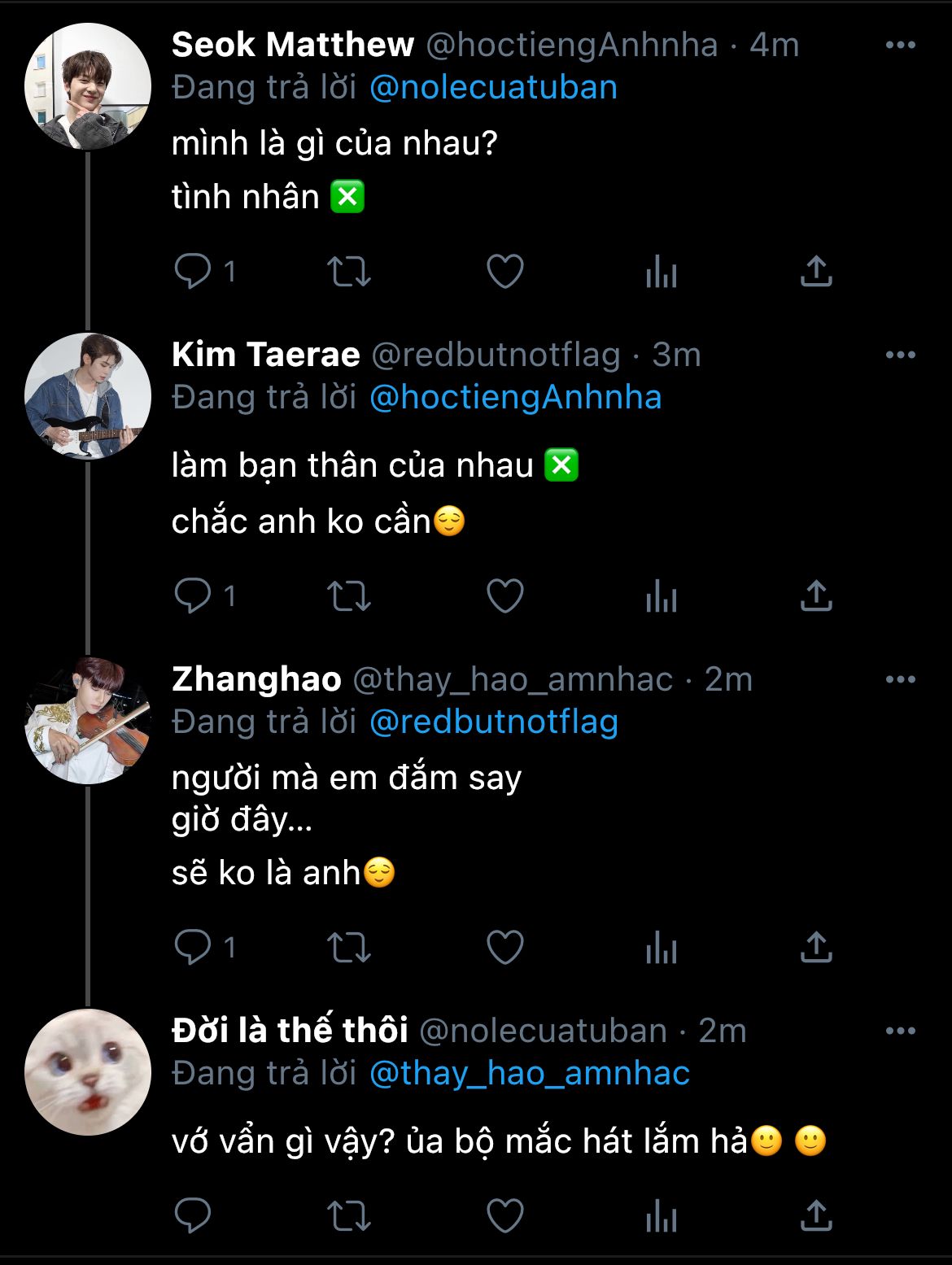Open Zhanghao's violin profile picture

pyautogui.click(x=88, y=721)
